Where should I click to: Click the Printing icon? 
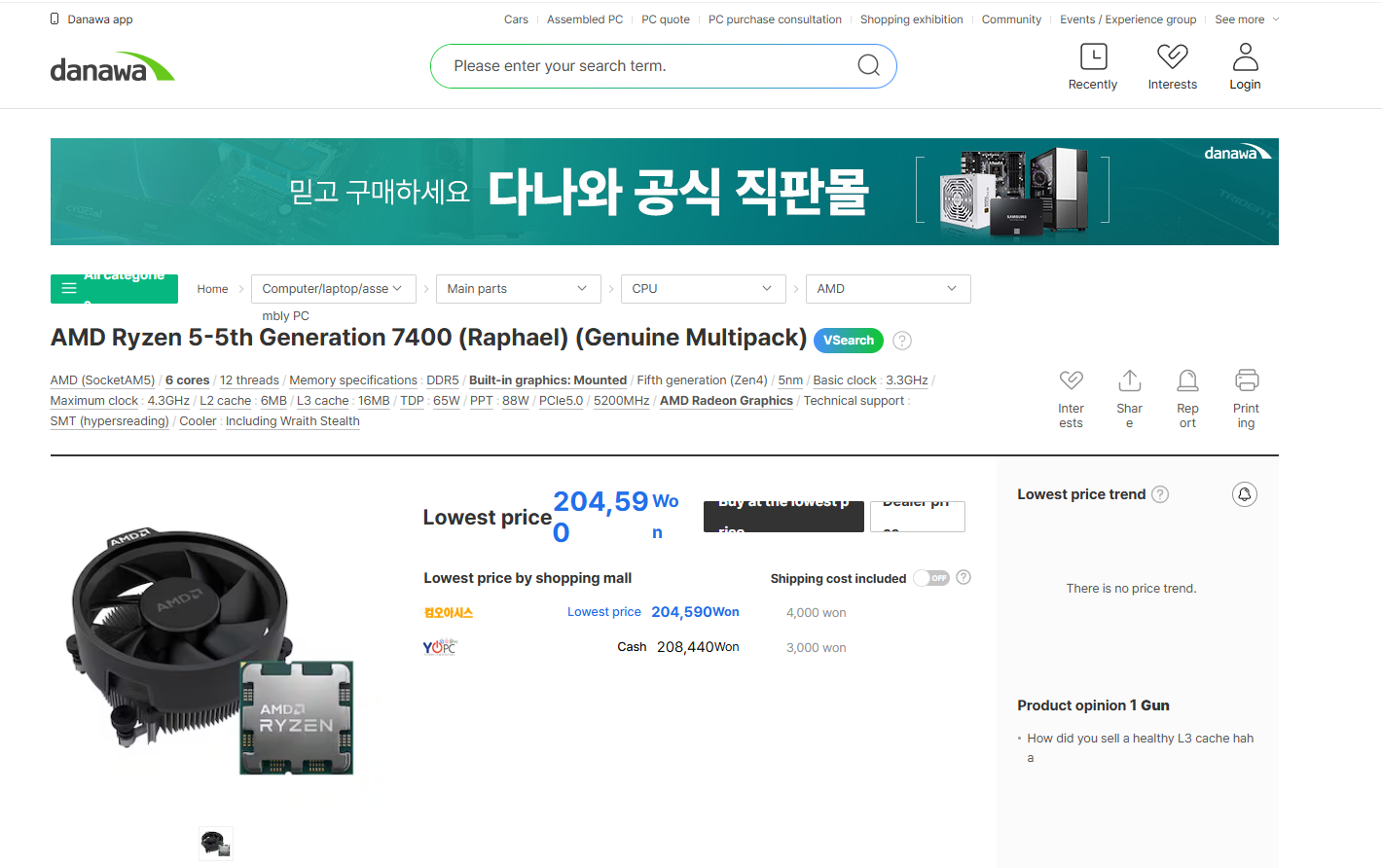click(x=1246, y=380)
